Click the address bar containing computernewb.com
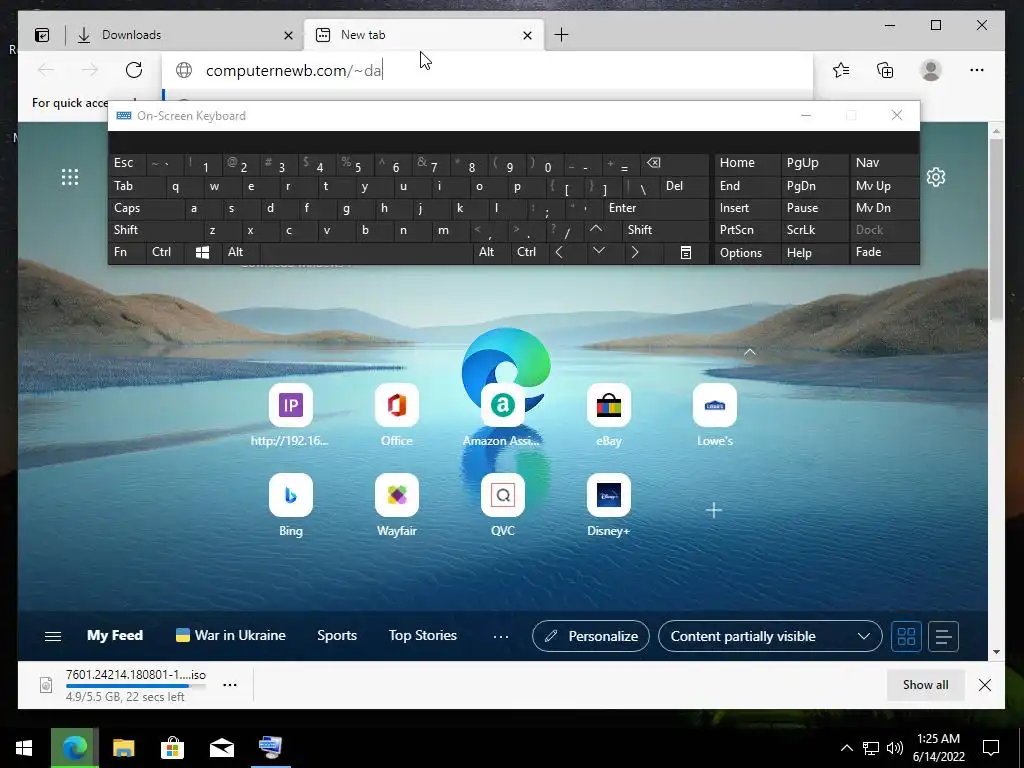The width and height of the screenshot is (1024, 768). (487, 71)
